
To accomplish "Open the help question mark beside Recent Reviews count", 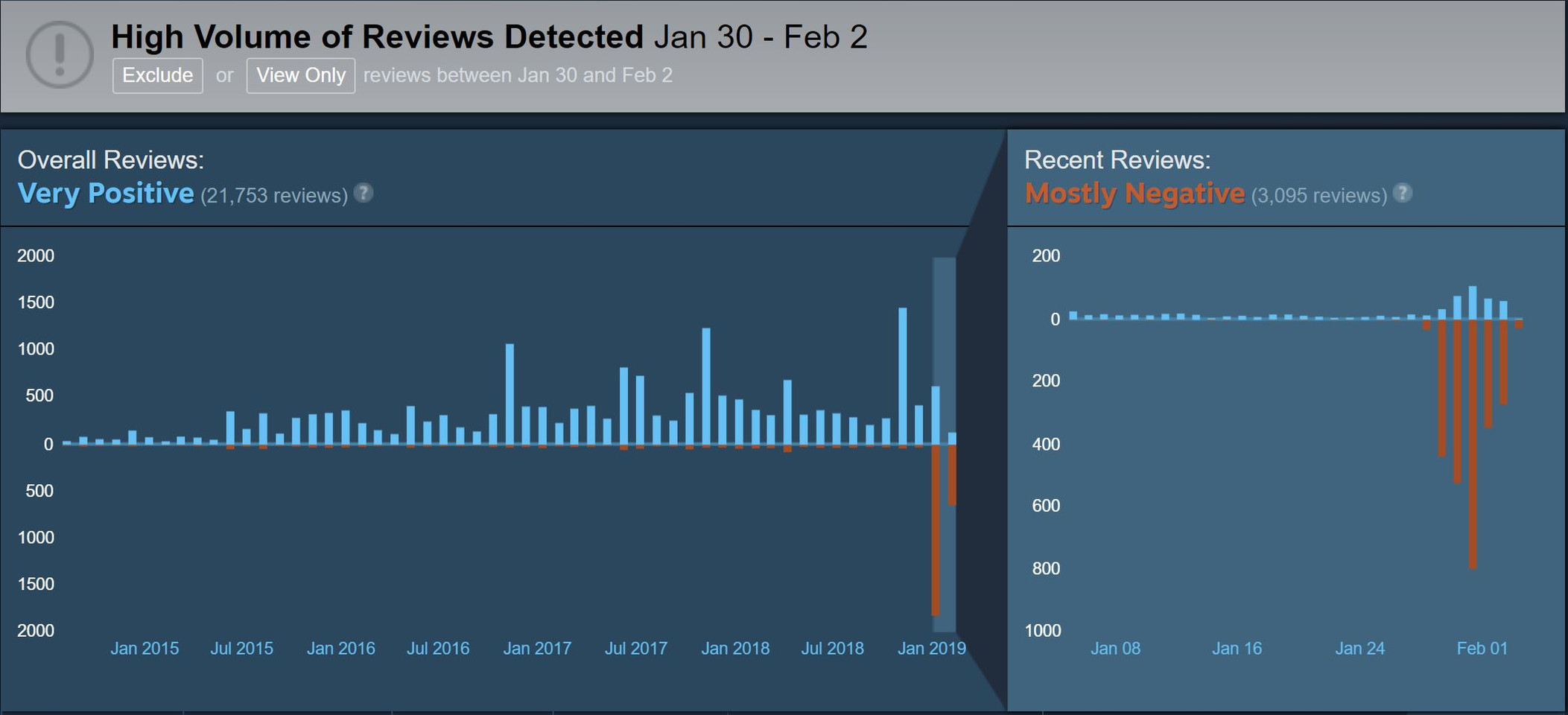I will (x=1402, y=193).
